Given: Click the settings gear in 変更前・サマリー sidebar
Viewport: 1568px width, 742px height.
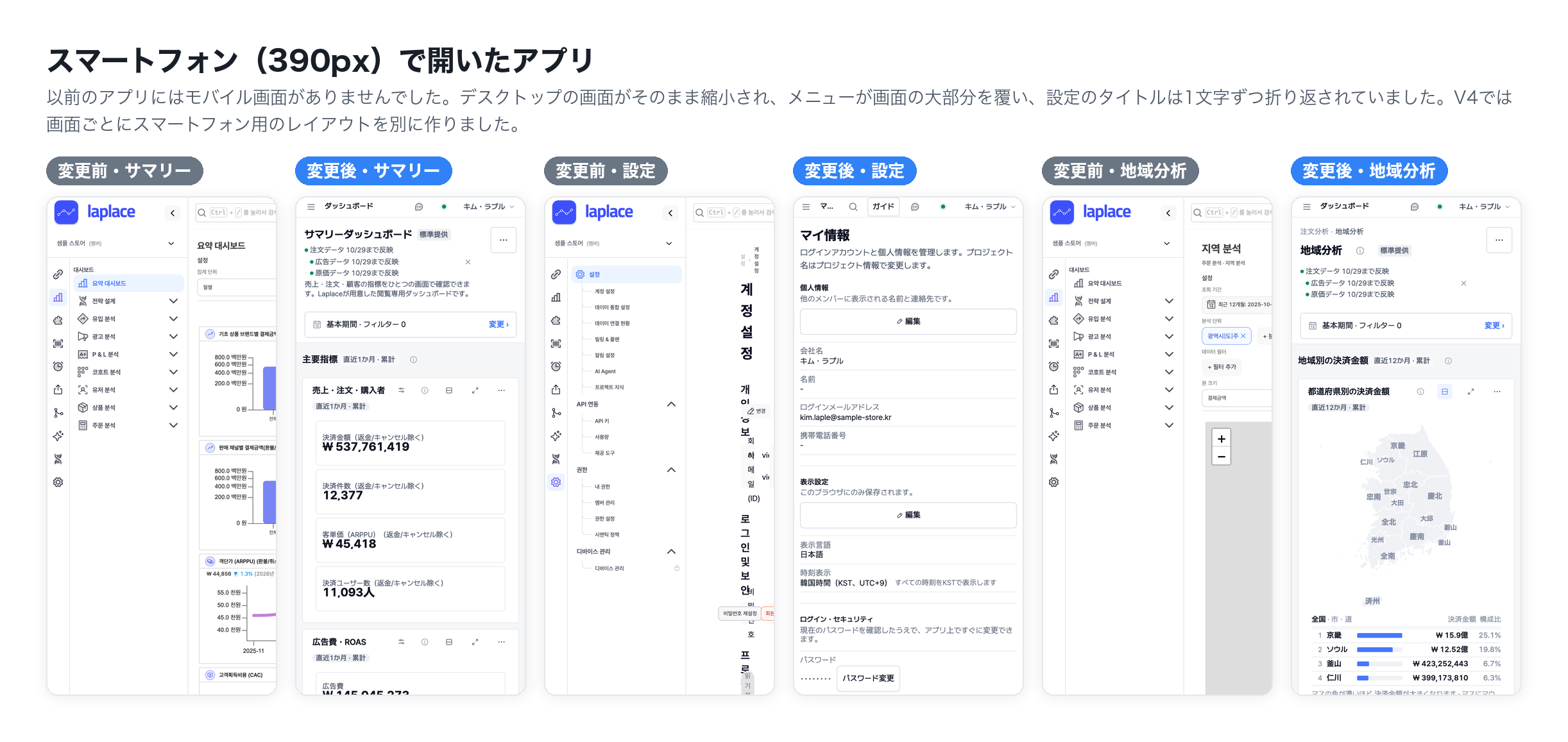Looking at the screenshot, I should [x=58, y=482].
